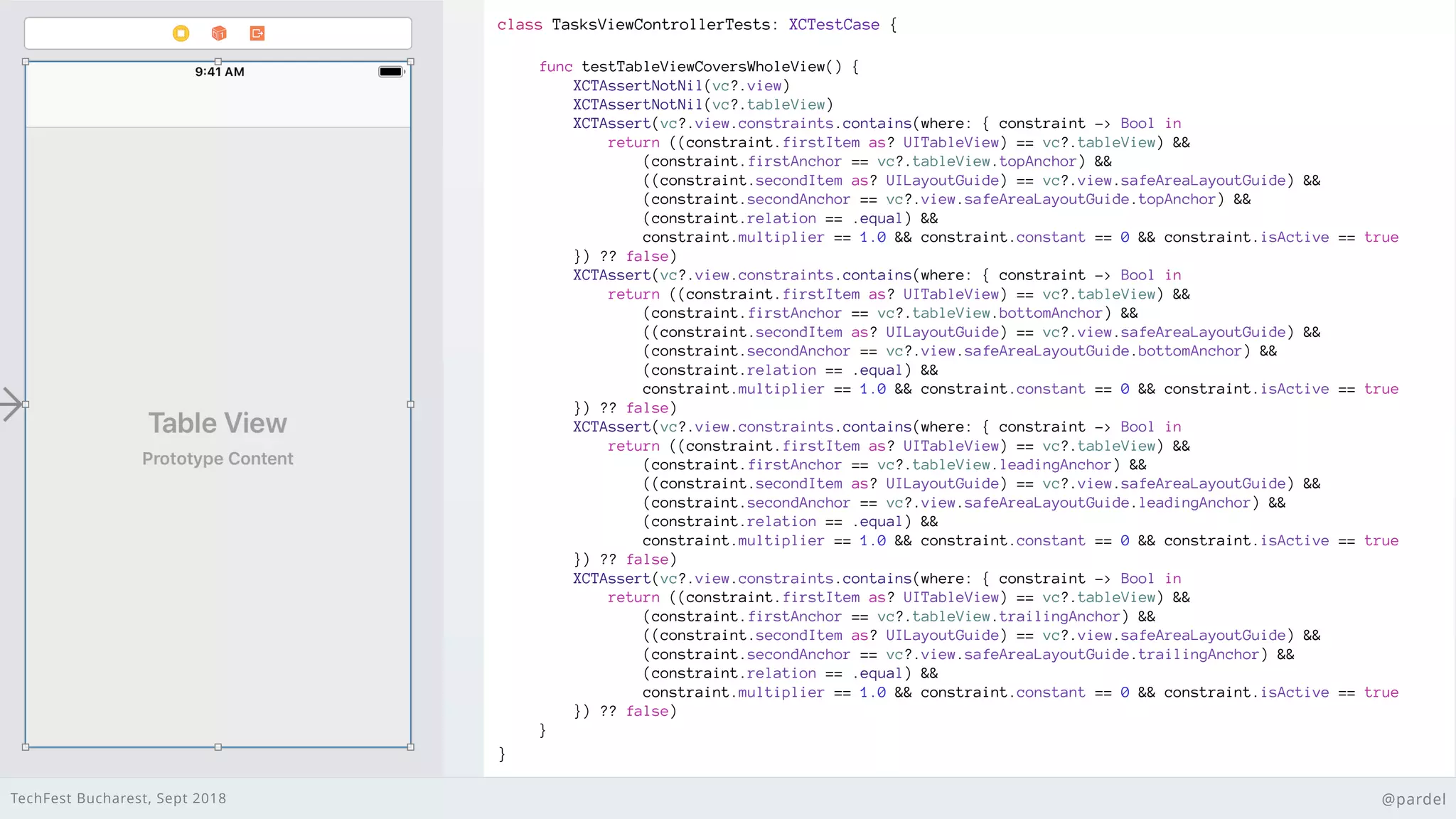Click the entry point arrow beside the scene
The height and width of the screenshot is (819, 1456).
(11, 405)
